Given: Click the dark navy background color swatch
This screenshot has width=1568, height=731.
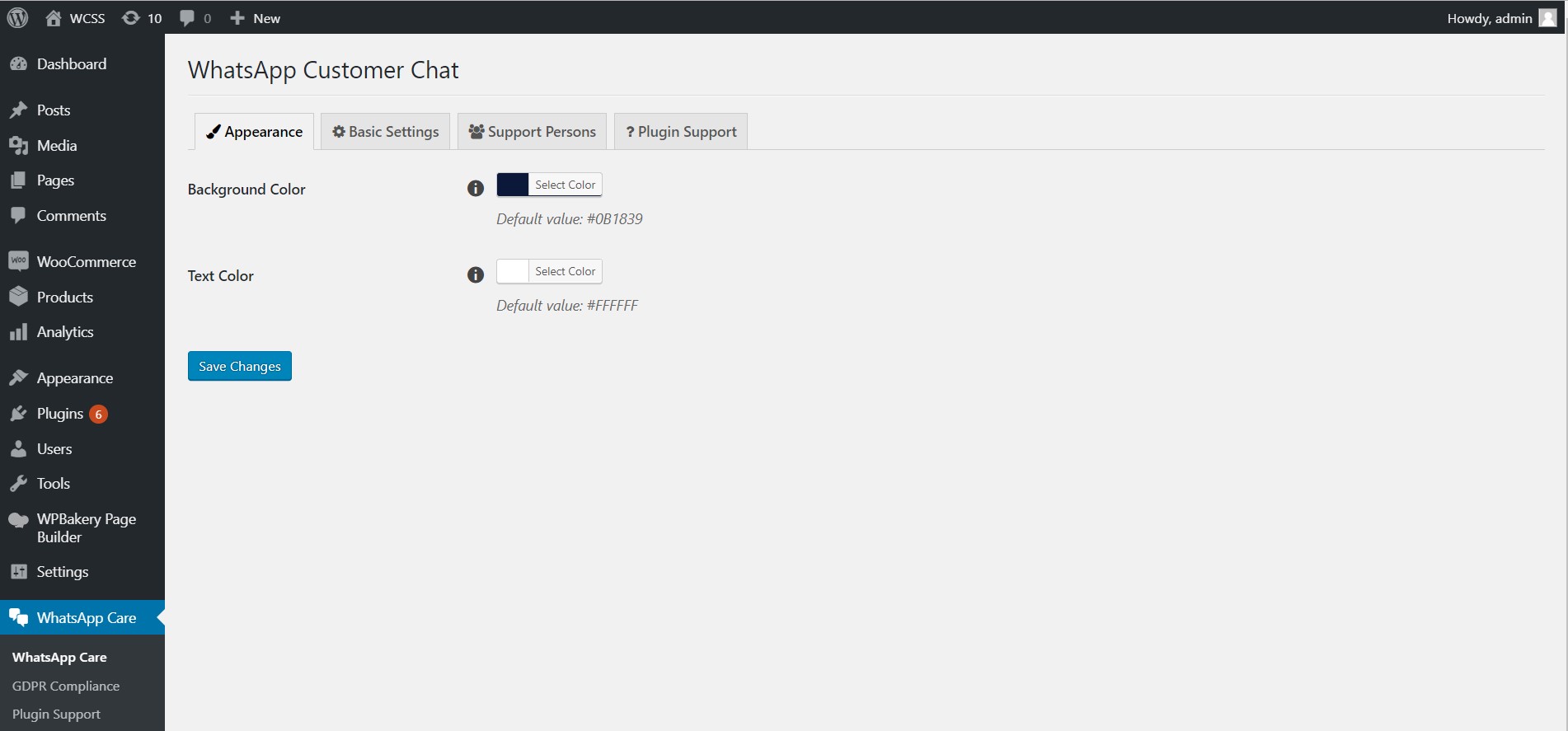Looking at the screenshot, I should click(x=512, y=185).
